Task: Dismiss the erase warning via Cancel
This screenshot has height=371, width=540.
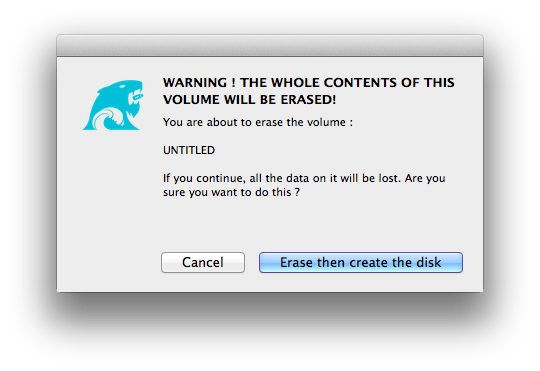Action: tap(203, 262)
